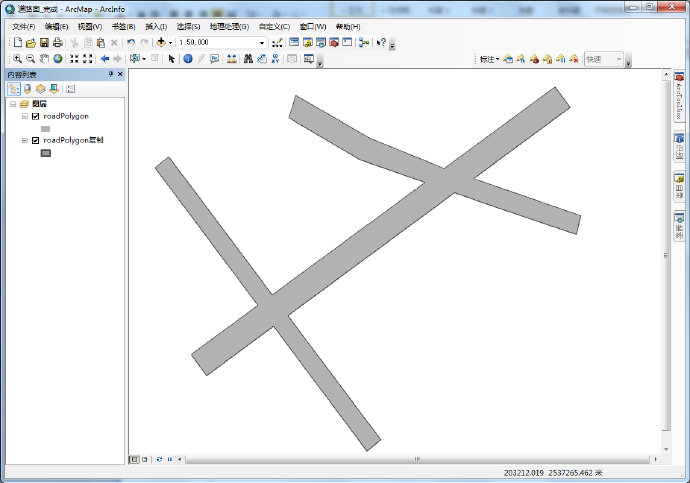Click the roadPolygon复制 dark symbol swatch

point(45,153)
